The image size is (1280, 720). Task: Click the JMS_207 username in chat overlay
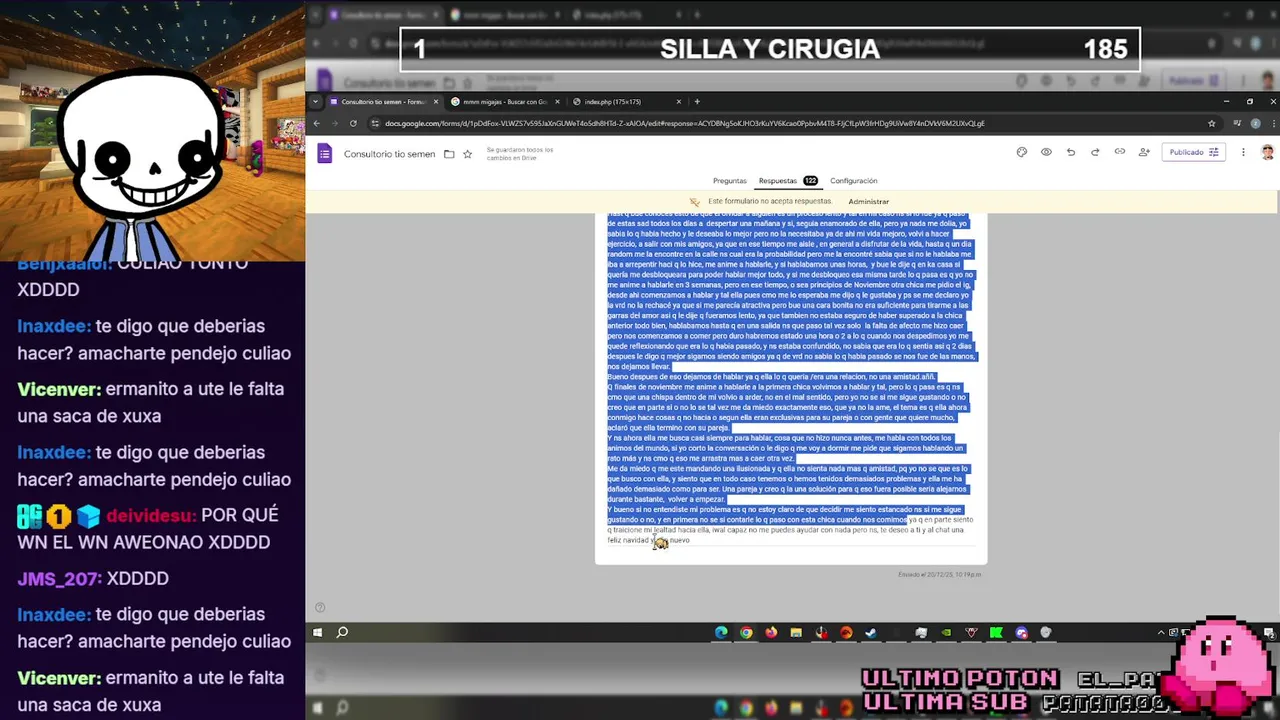(x=59, y=578)
